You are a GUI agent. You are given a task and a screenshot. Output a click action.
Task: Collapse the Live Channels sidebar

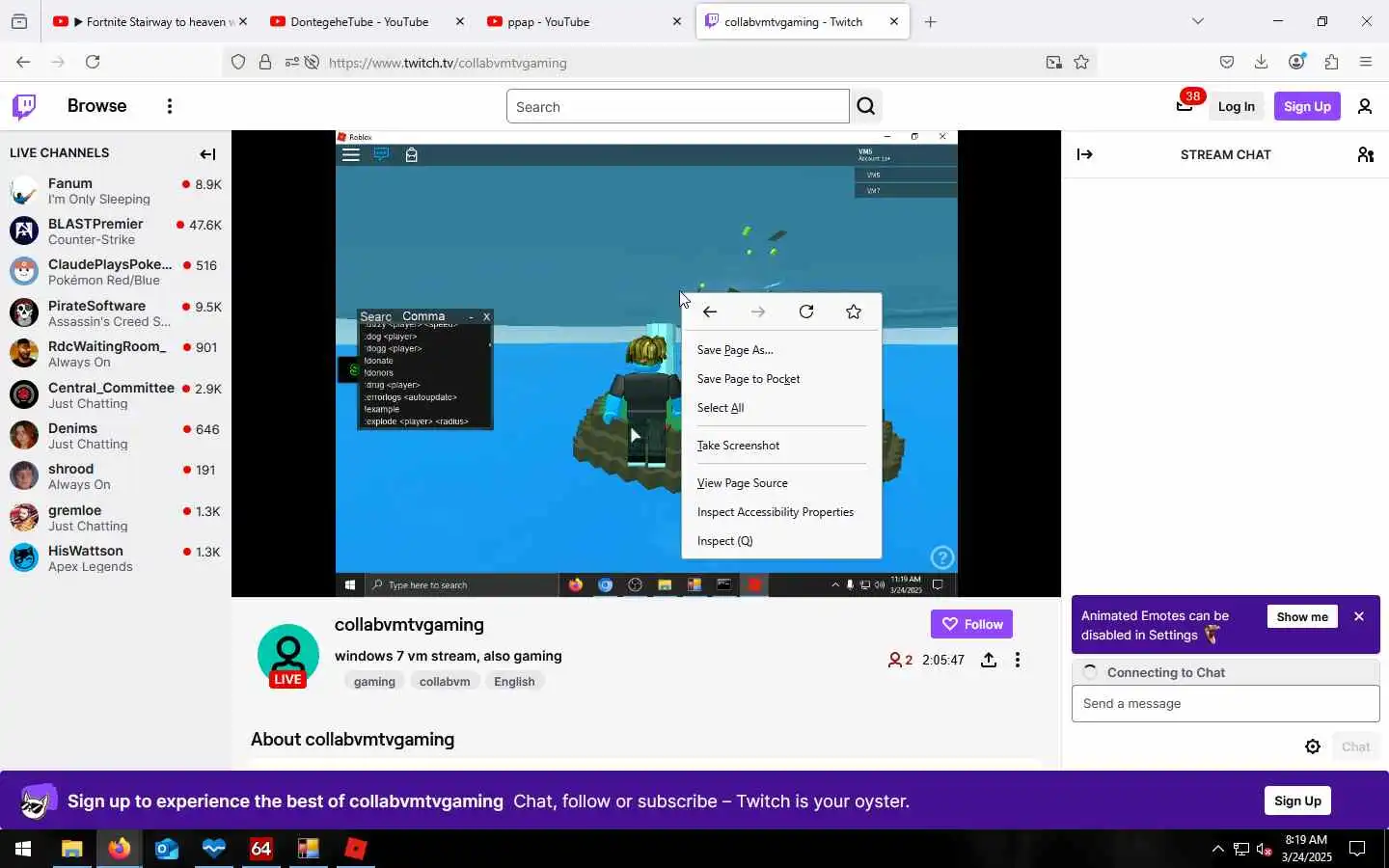[207, 154]
